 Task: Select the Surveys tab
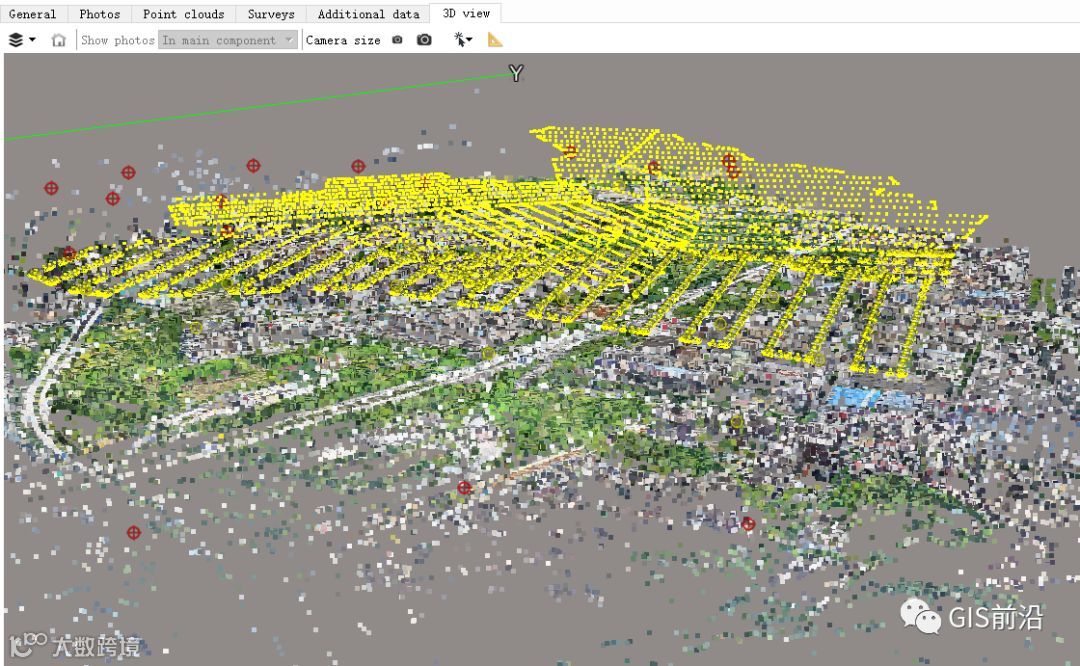[x=271, y=14]
